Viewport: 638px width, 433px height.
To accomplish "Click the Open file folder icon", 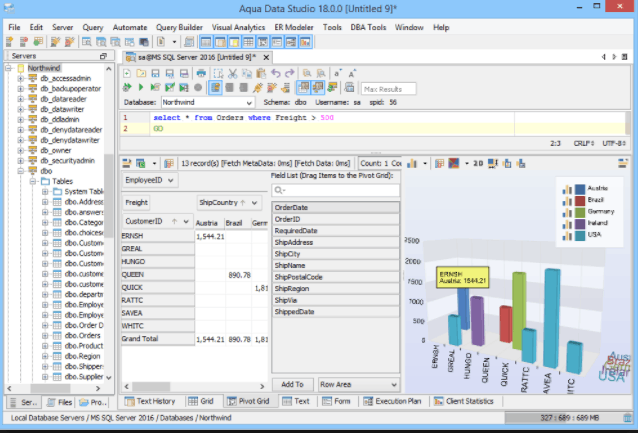I will 141,73.
